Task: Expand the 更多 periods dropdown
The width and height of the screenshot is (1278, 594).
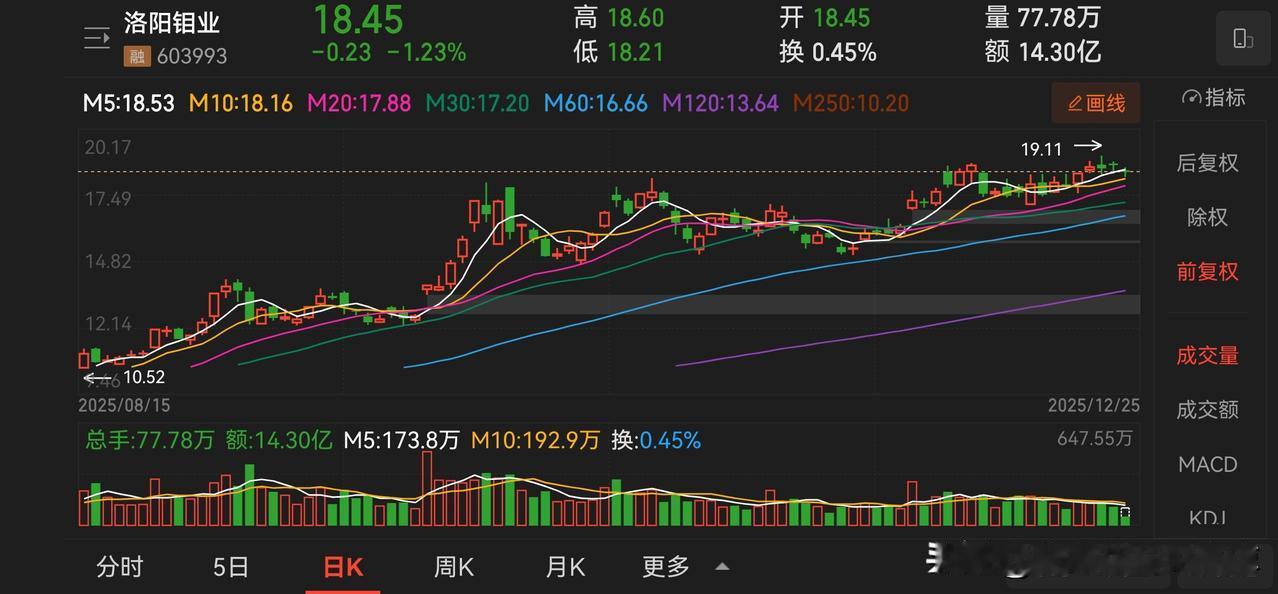Action: pos(685,567)
